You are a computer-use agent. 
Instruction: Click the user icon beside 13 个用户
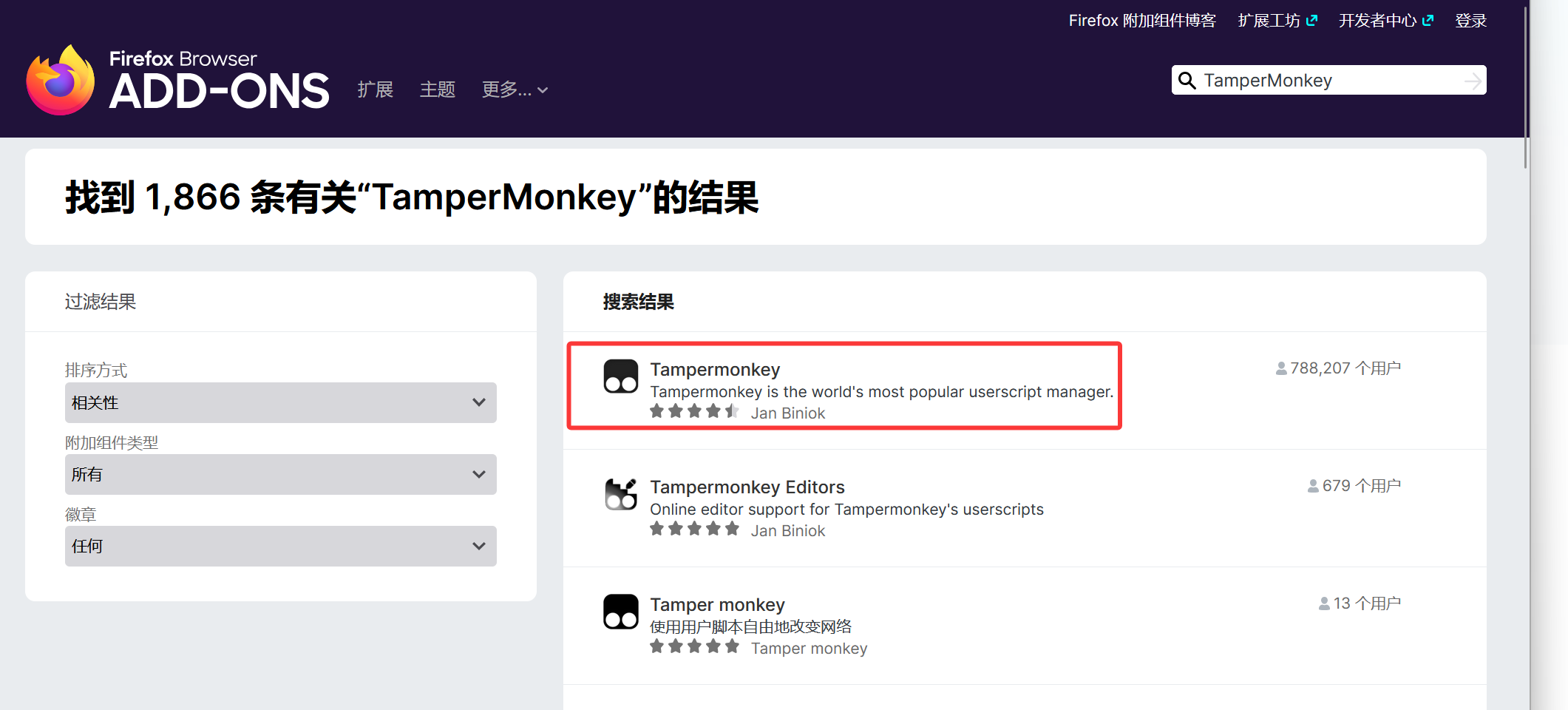point(1324,603)
